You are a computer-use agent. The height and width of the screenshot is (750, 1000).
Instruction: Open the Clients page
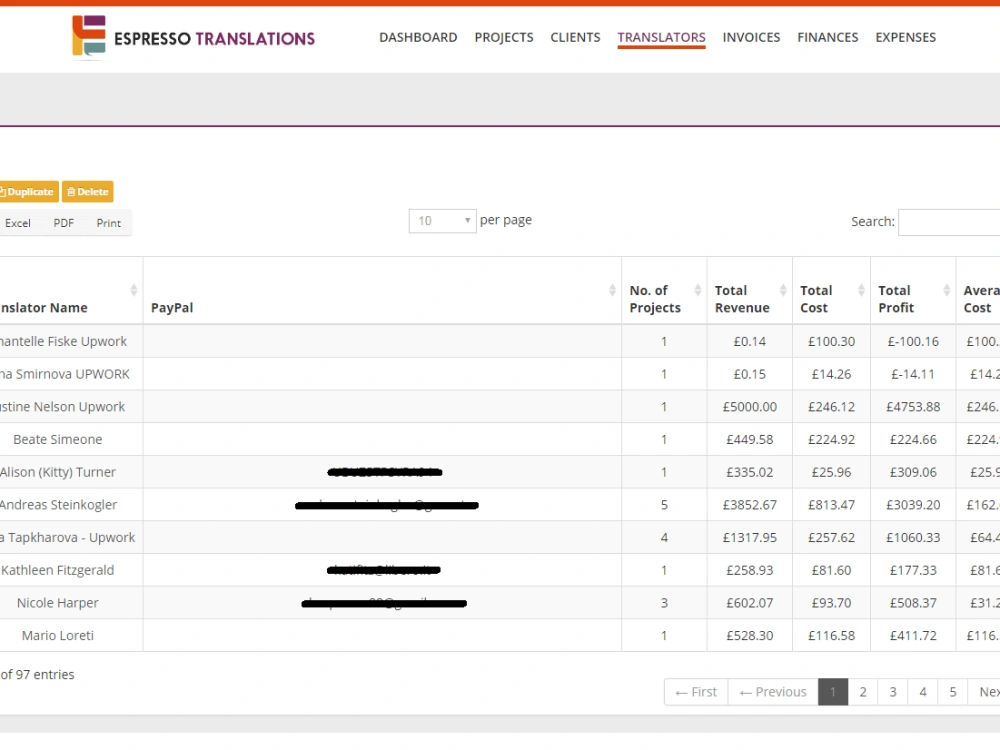coord(575,38)
